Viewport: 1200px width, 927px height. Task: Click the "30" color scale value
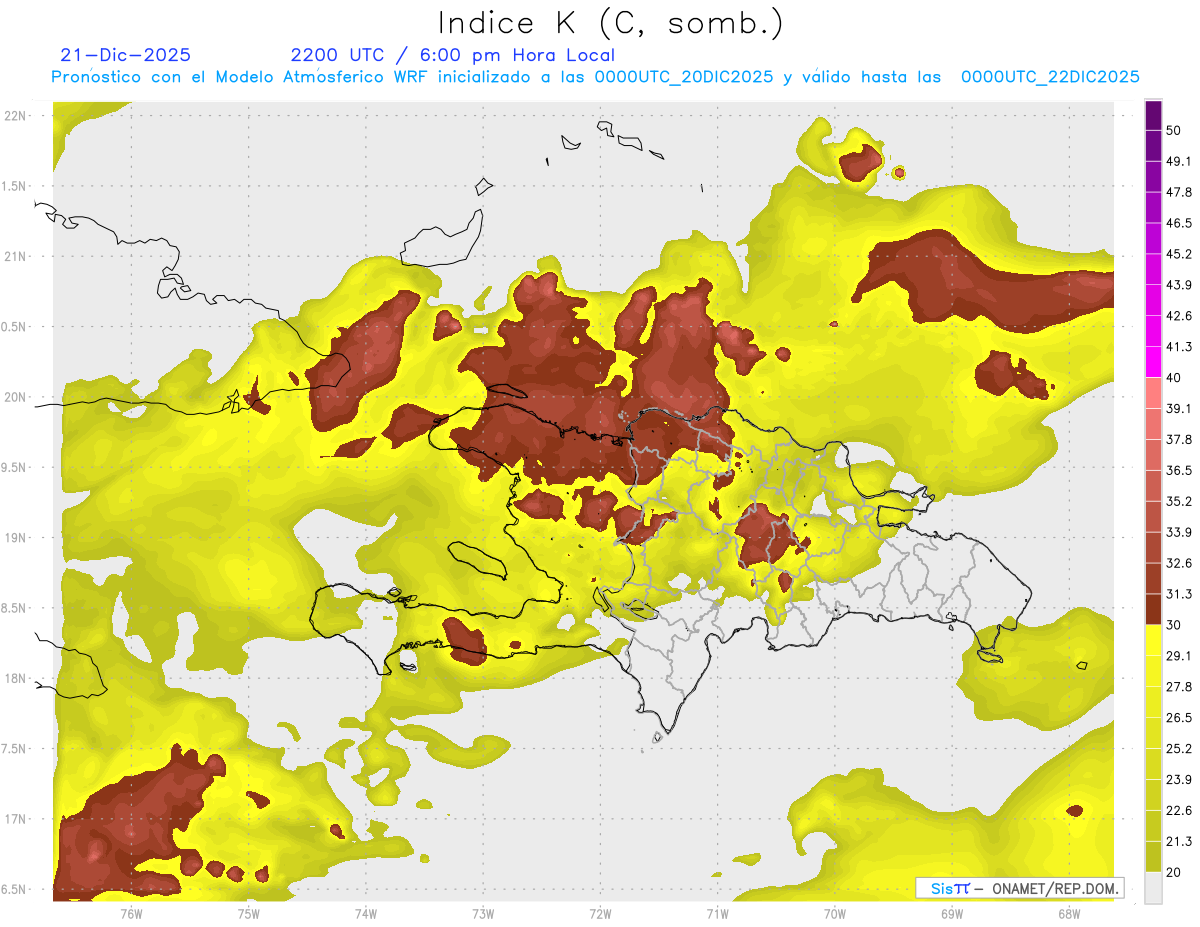[1174, 625]
